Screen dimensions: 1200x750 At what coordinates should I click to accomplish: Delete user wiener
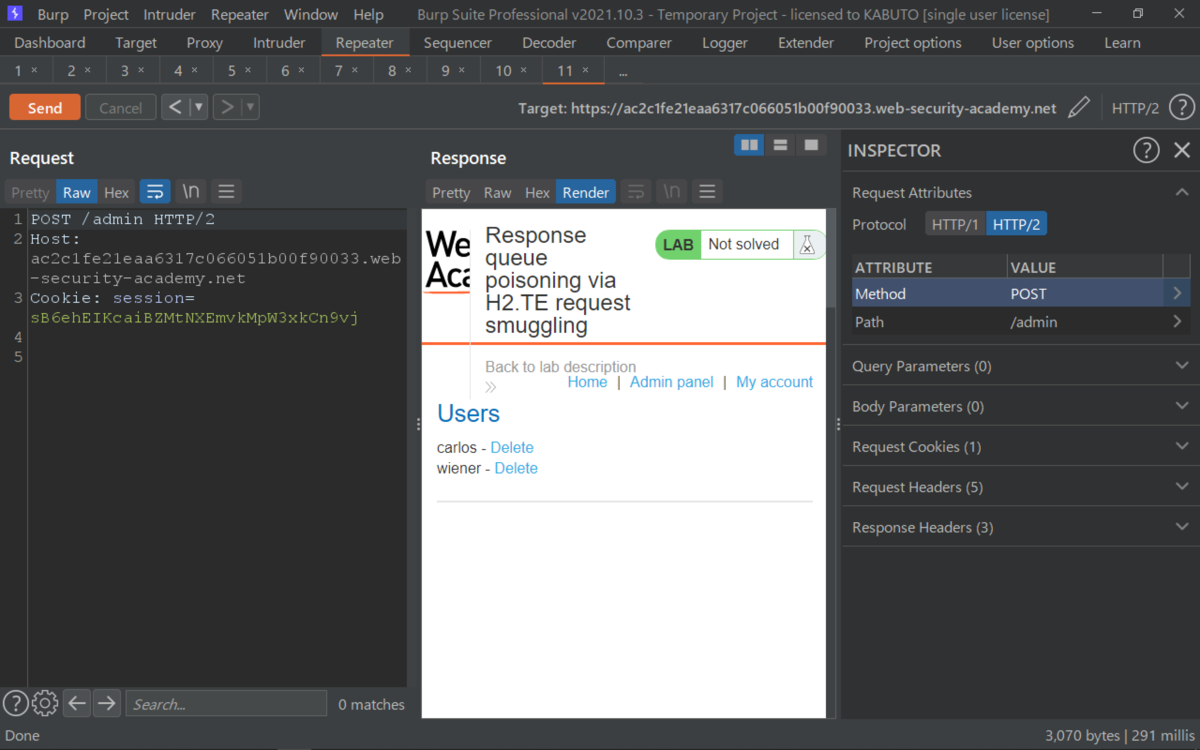(516, 468)
